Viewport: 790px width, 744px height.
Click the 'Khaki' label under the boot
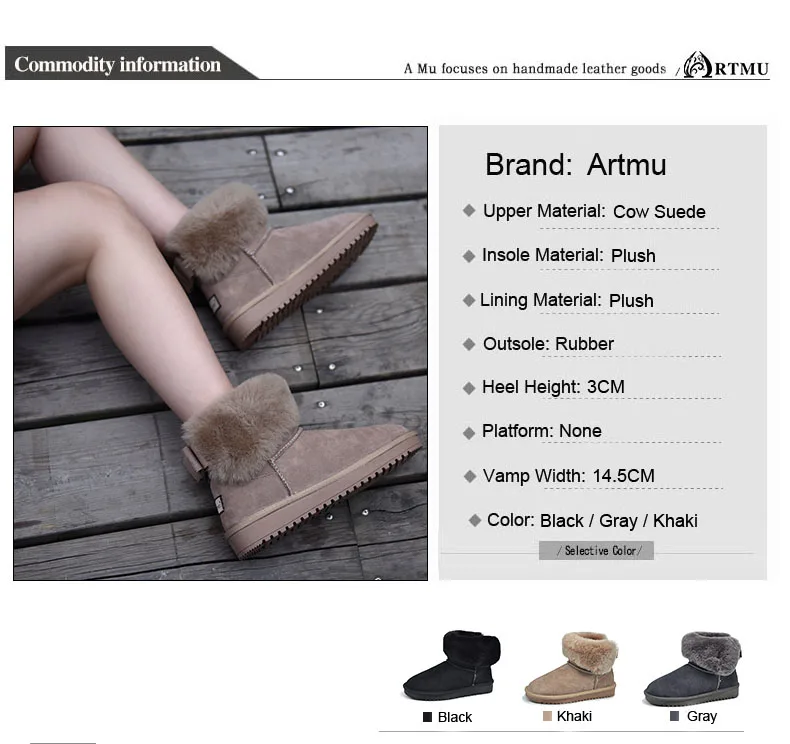(574, 716)
